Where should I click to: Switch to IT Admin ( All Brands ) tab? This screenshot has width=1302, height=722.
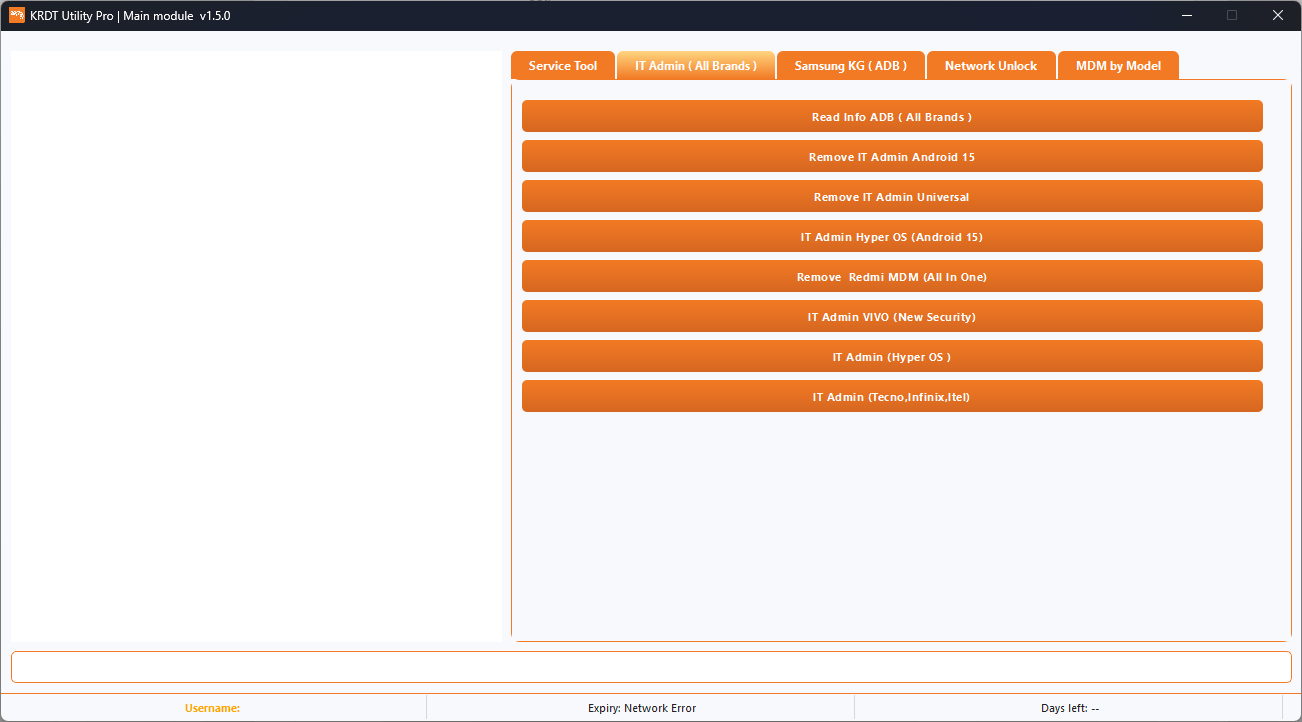[x=696, y=65]
